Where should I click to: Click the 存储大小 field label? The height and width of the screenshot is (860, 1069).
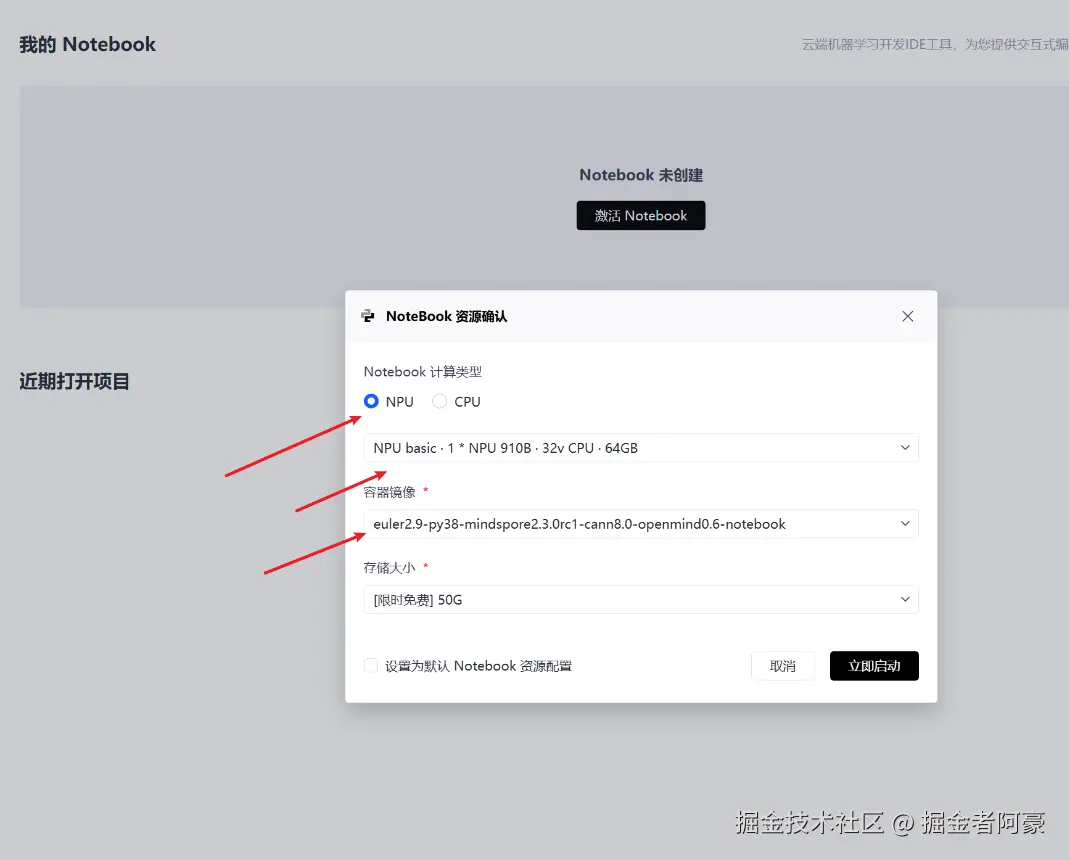tap(389, 567)
